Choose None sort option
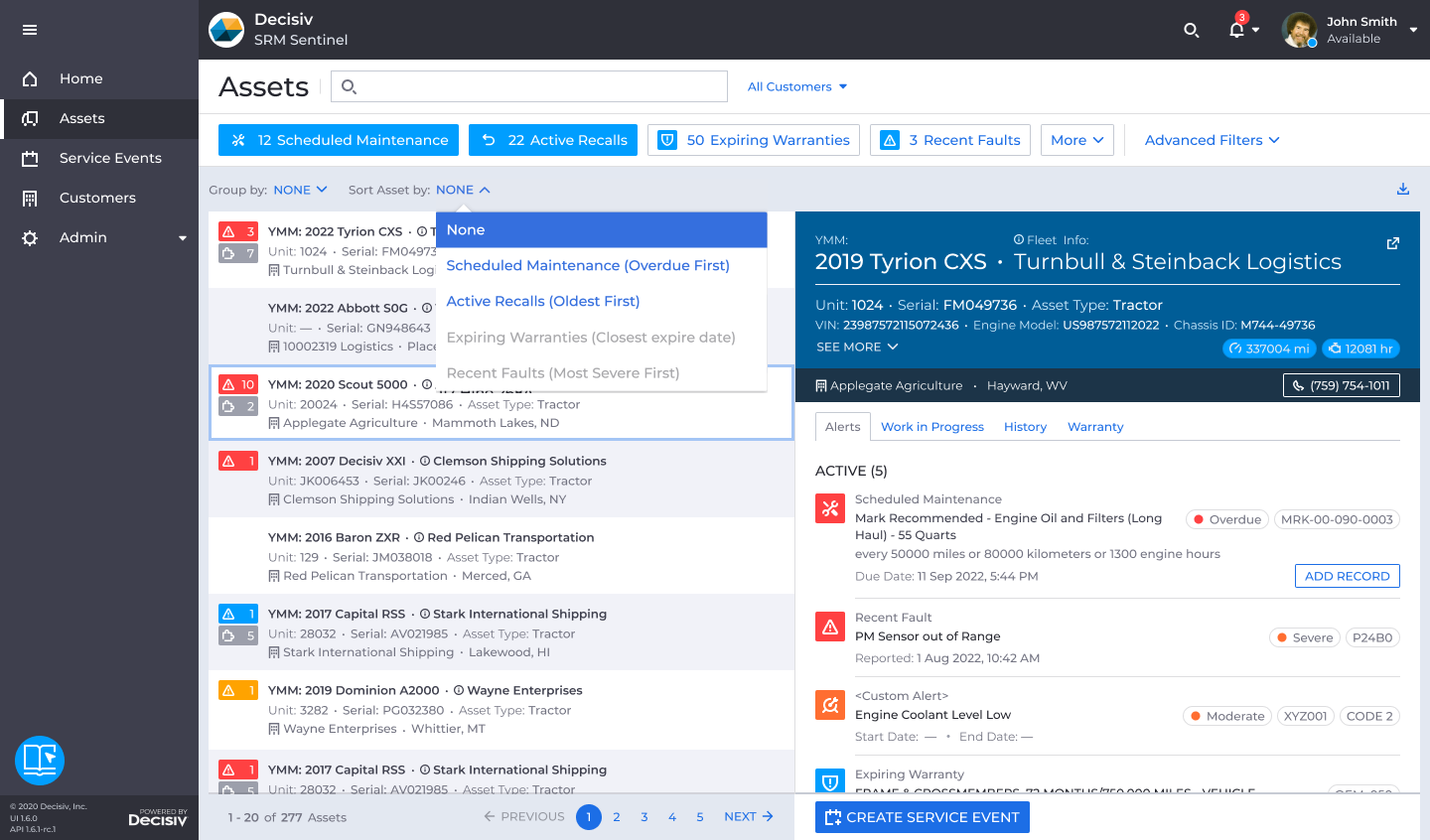Screen dimensions: 1430x840 pos(602,229)
